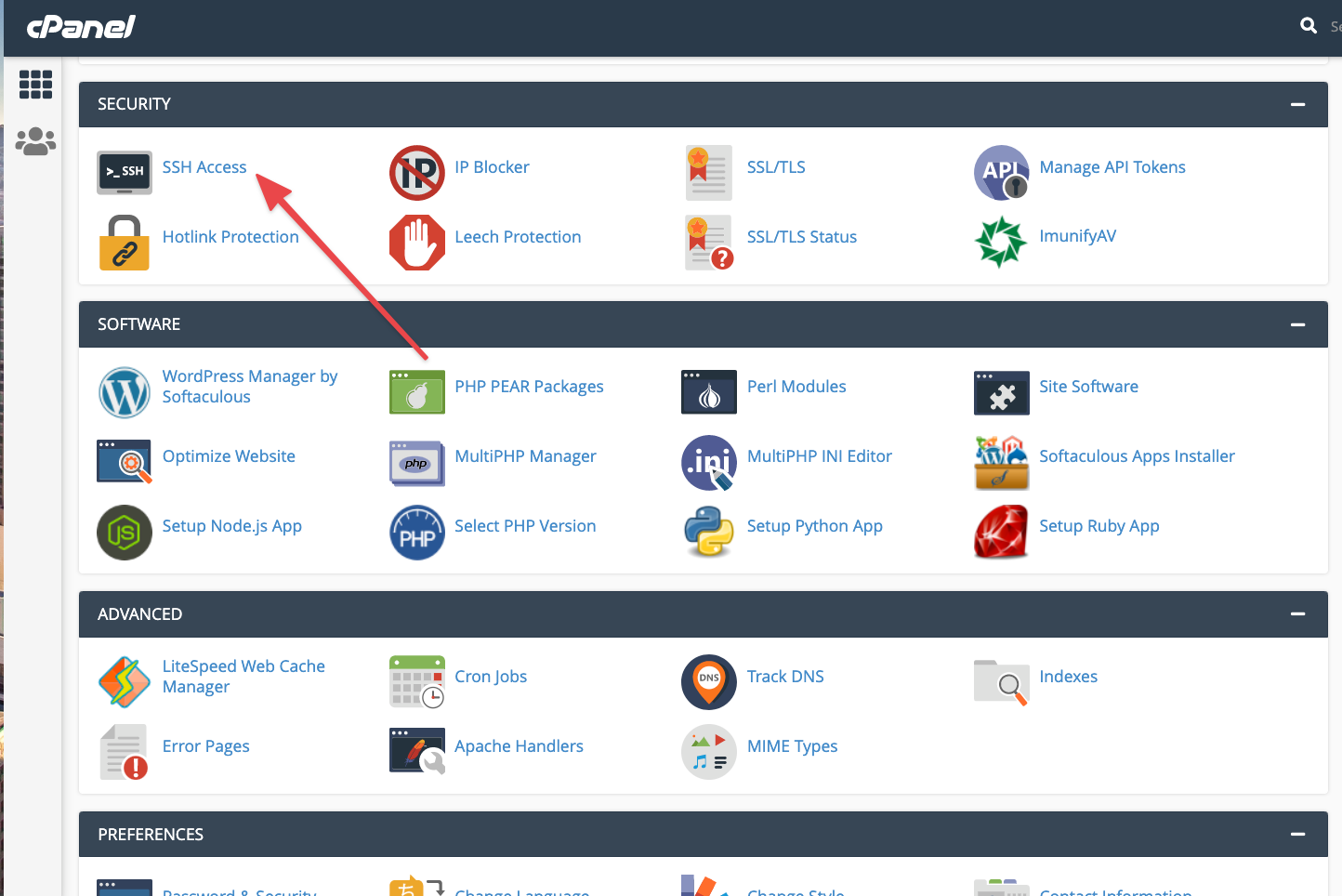Open the Indexes folder icon

[x=1001, y=682]
